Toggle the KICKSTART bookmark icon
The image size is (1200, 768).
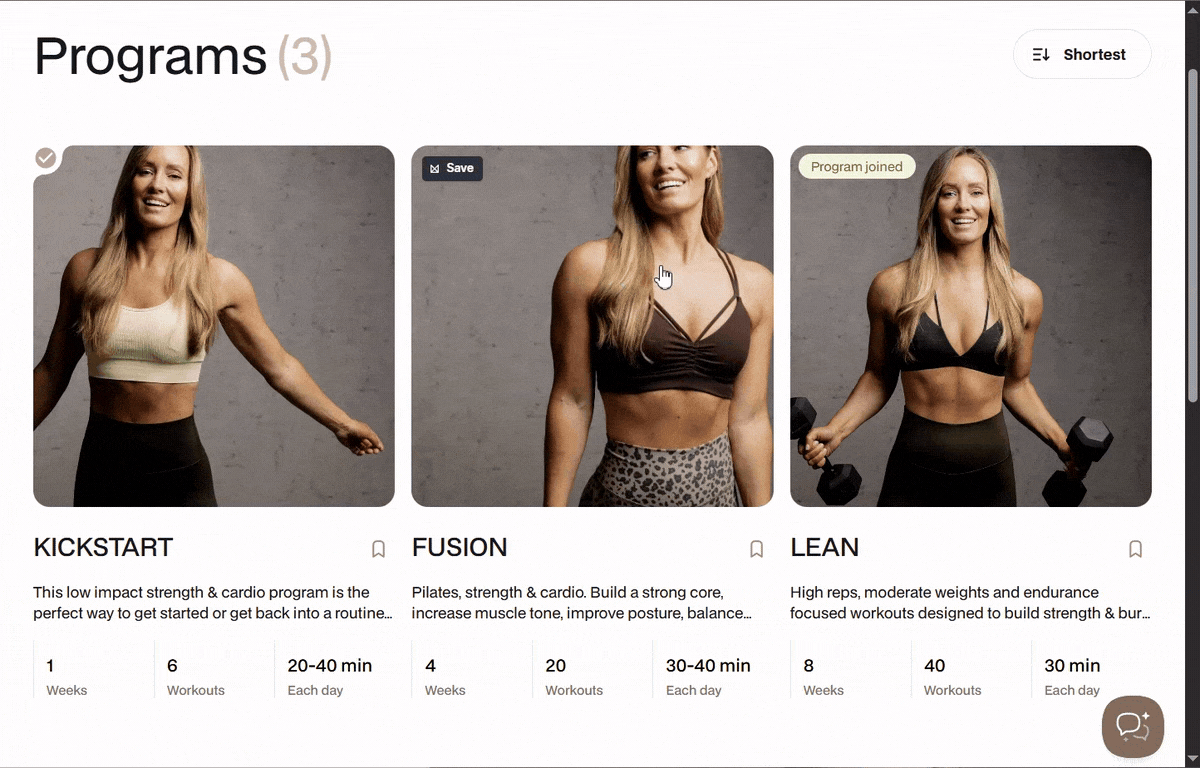[x=379, y=549]
